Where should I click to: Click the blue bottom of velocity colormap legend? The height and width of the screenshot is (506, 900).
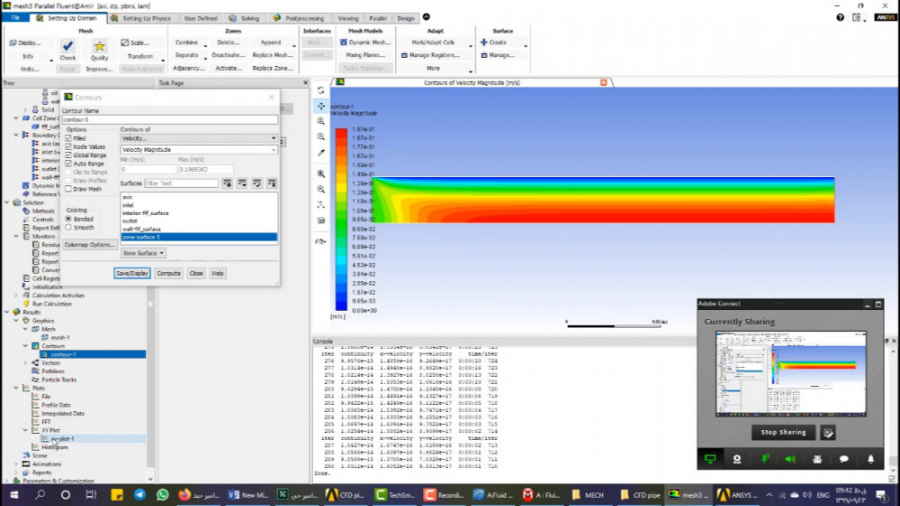point(341,305)
